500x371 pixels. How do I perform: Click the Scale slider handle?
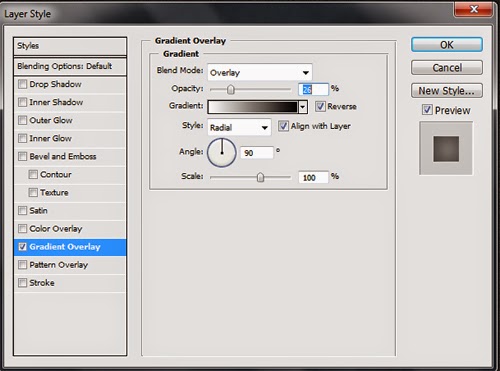(260, 177)
